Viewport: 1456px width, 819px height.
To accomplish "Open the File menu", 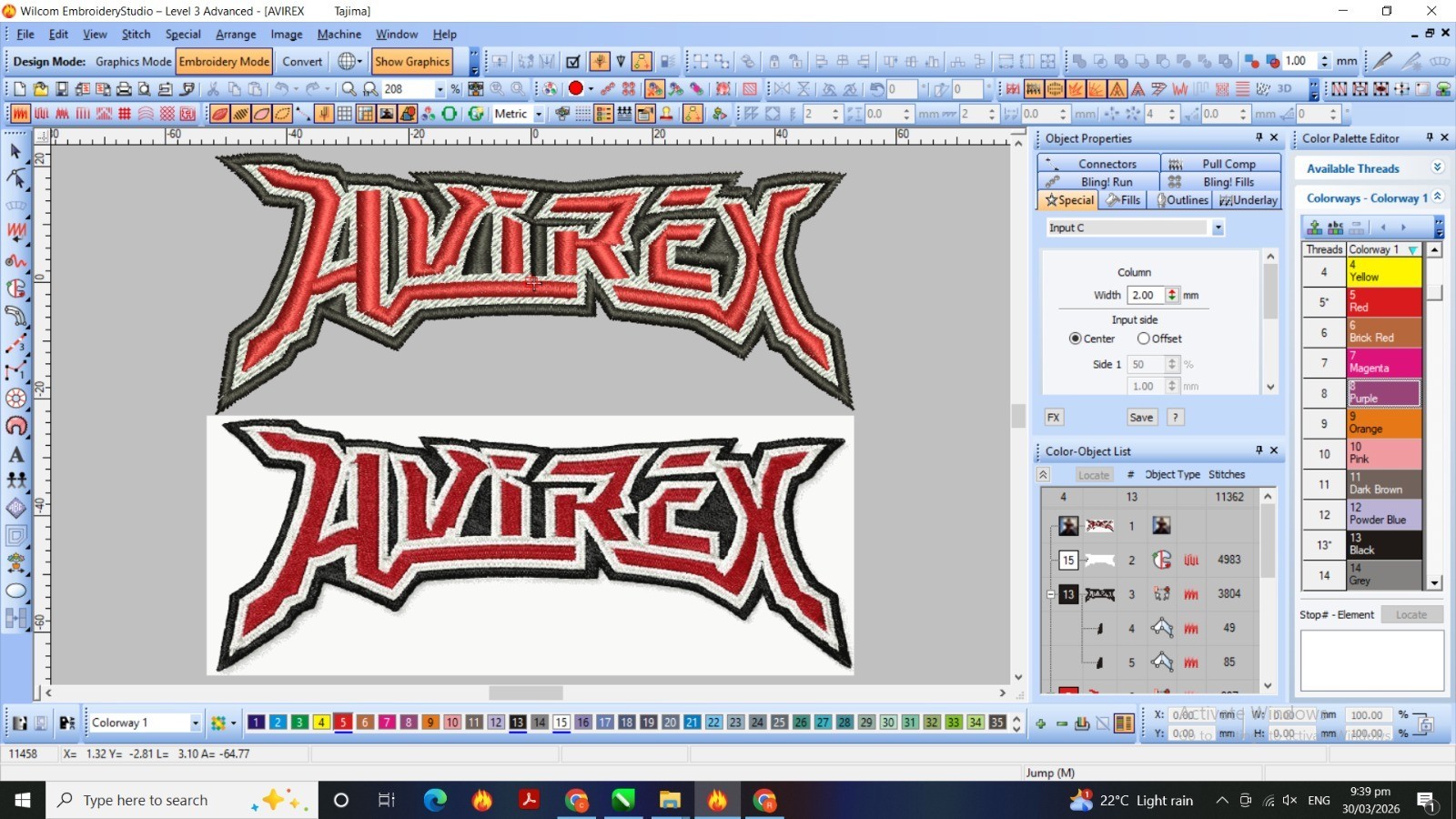I will [25, 34].
